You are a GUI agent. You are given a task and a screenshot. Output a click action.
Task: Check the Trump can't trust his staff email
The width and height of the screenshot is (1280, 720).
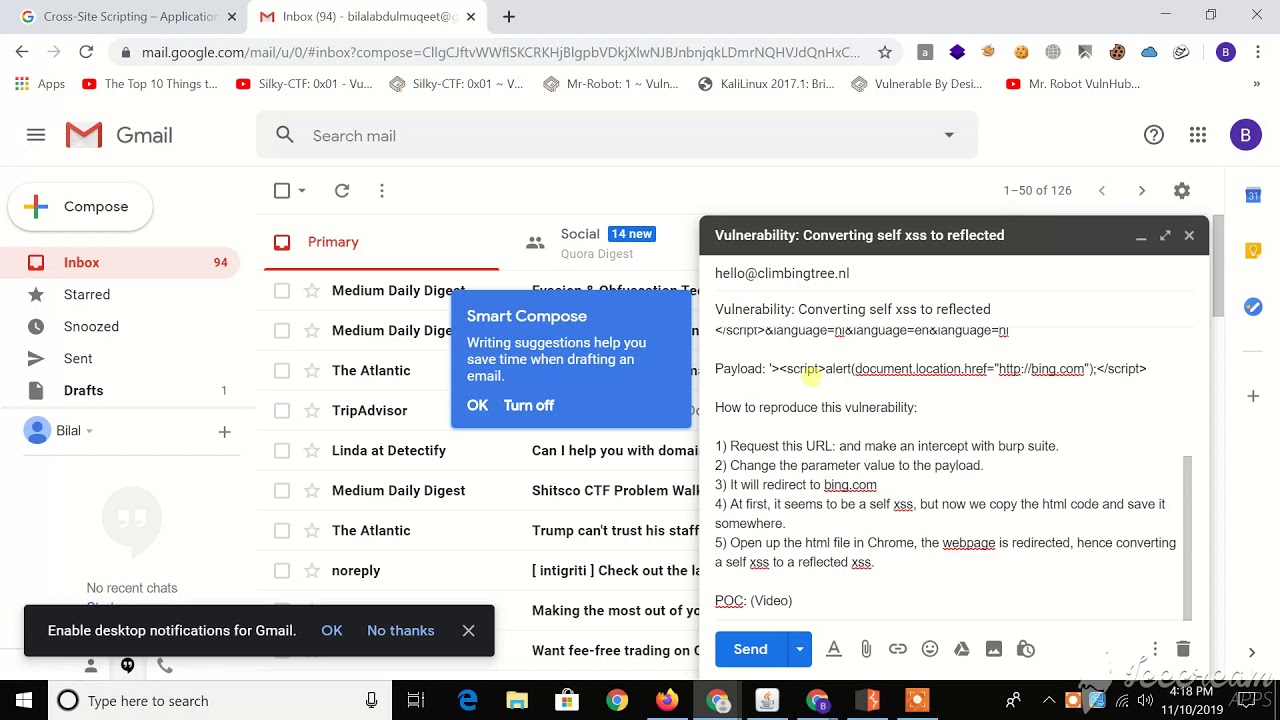tap(282, 530)
